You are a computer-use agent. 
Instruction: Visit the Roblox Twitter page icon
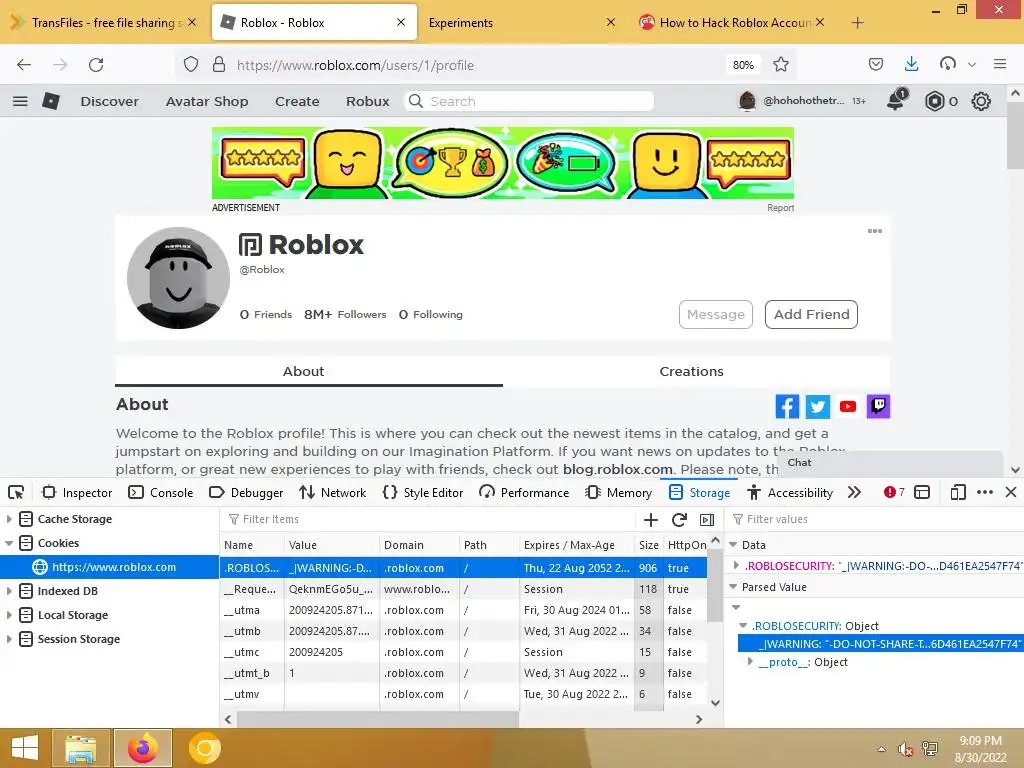point(817,406)
